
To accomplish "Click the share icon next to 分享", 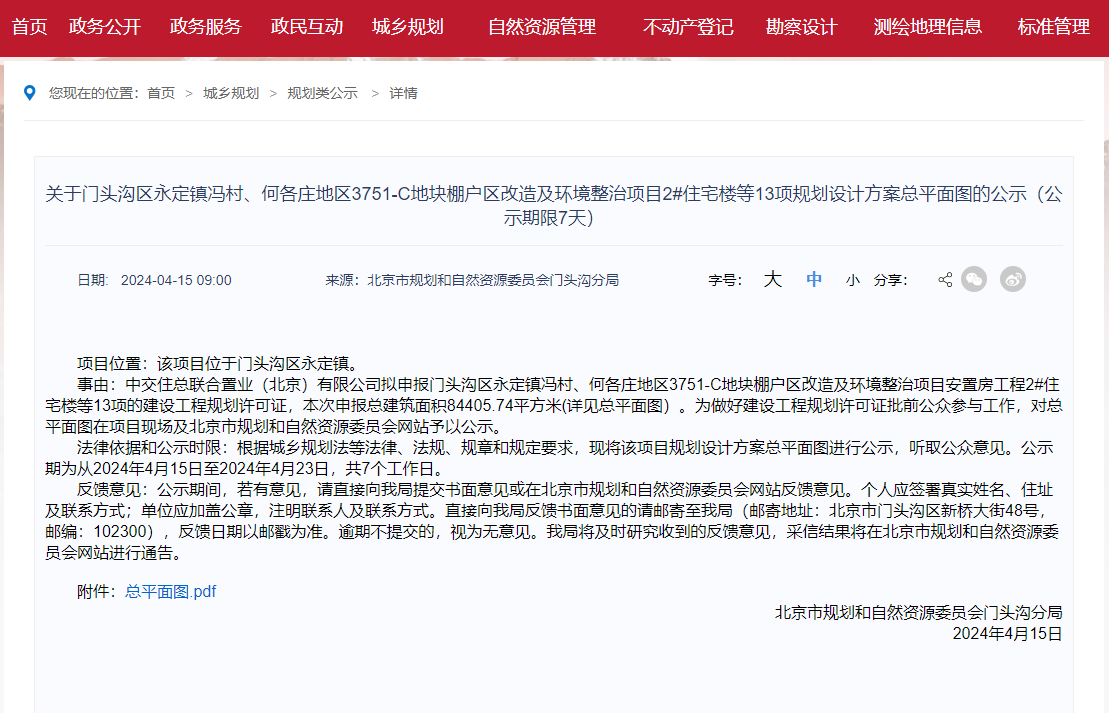I will 945,279.
